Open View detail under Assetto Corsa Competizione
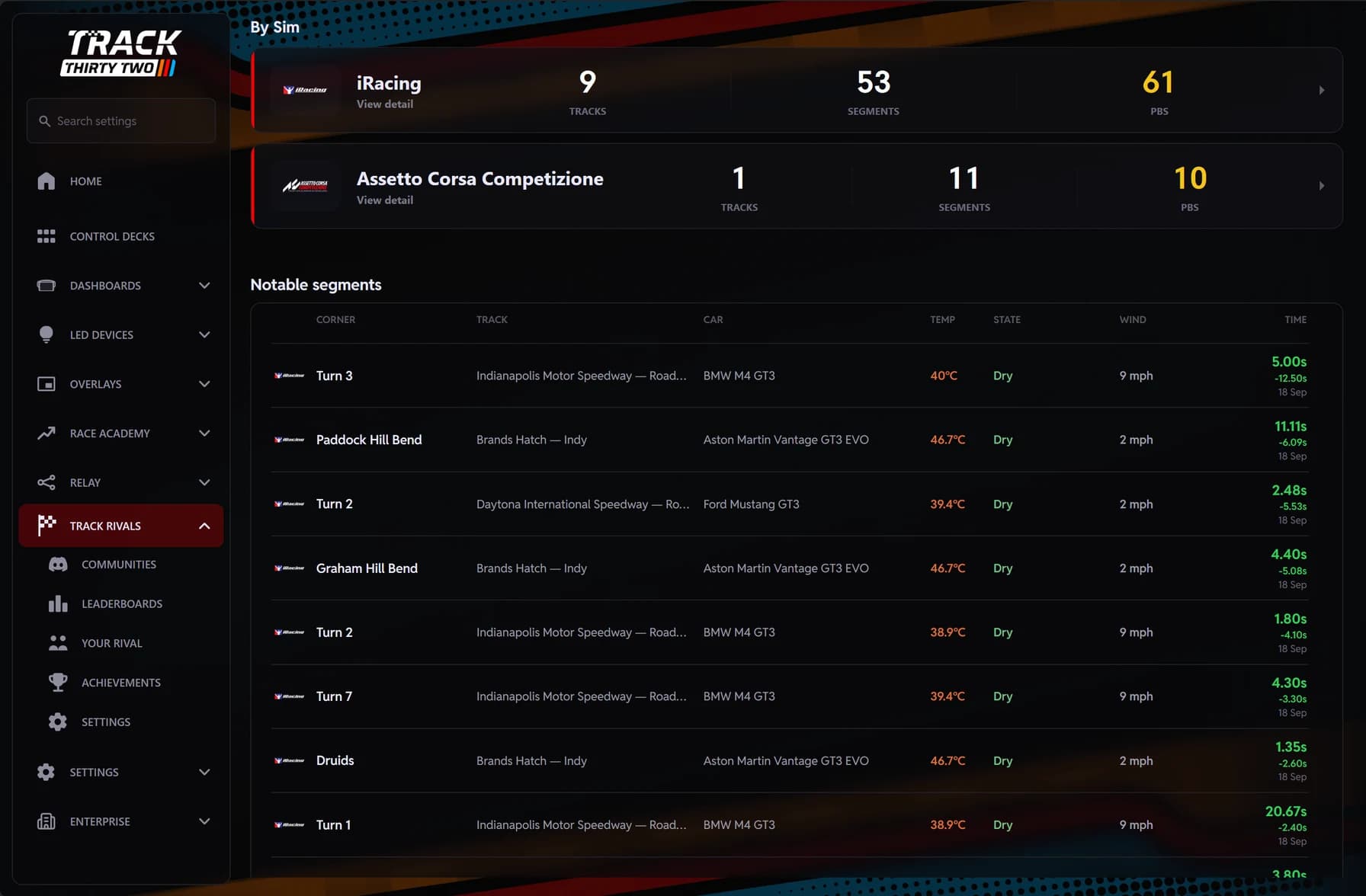 click(385, 200)
